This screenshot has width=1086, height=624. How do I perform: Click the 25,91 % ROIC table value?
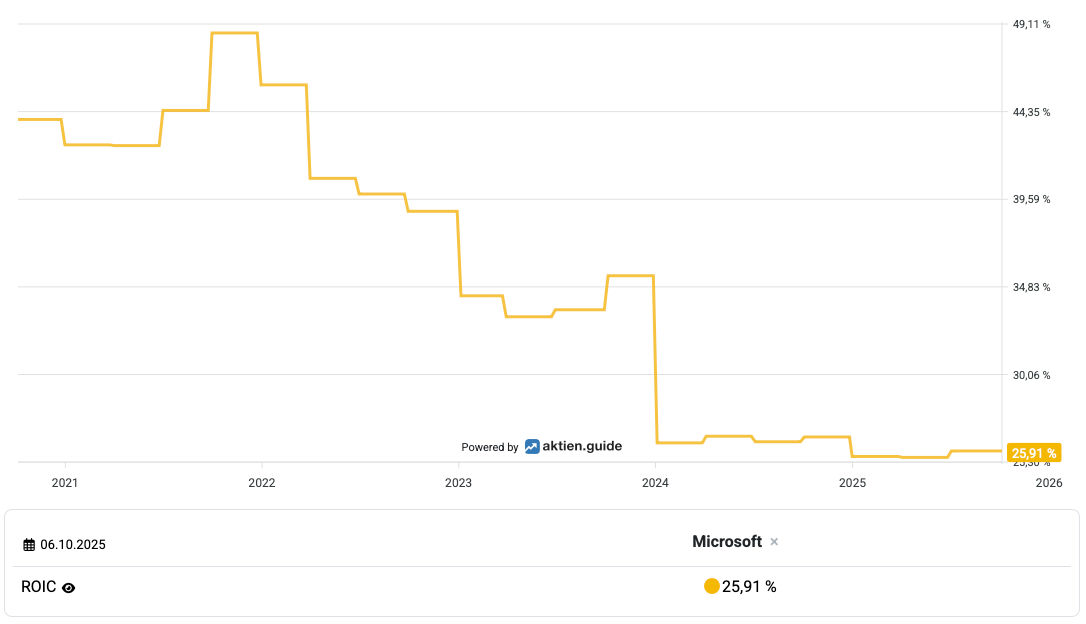tap(749, 587)
